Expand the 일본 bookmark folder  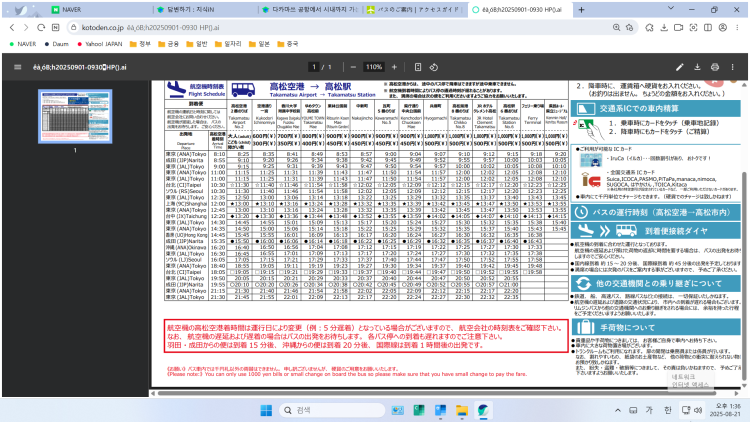click(x=259, y=44)
